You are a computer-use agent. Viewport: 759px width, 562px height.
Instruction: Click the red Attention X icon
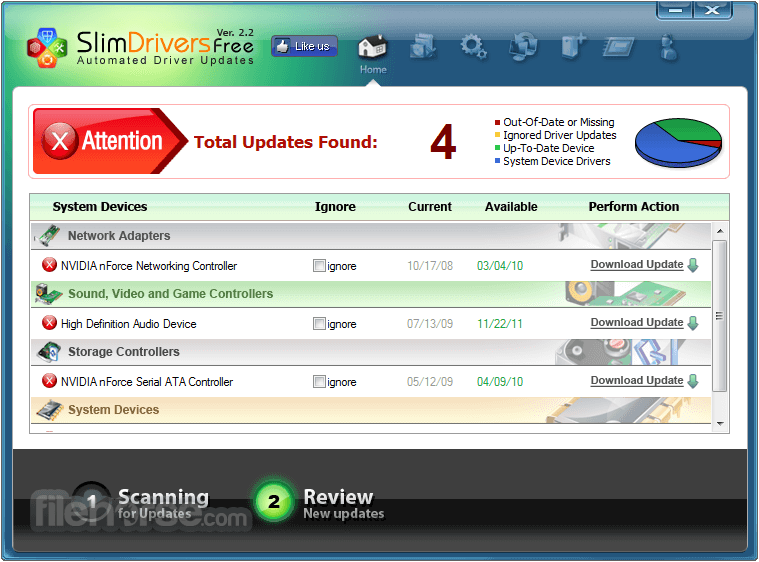[60, 141]
